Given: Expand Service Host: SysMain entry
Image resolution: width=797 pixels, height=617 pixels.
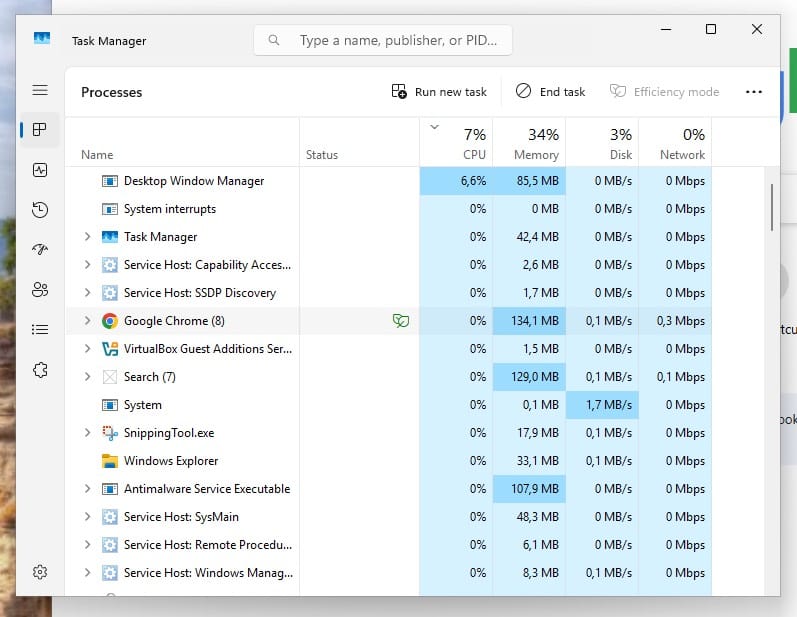Looking at the screenshot, I should [87, 517].
